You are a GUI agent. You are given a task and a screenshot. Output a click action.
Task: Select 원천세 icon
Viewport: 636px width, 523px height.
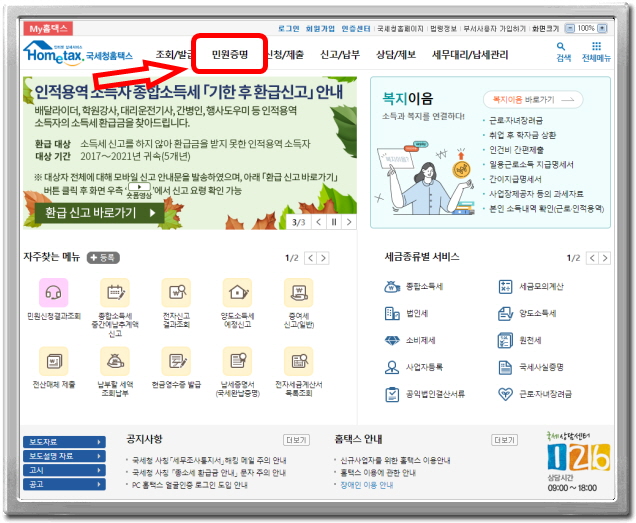coord(505,340)
